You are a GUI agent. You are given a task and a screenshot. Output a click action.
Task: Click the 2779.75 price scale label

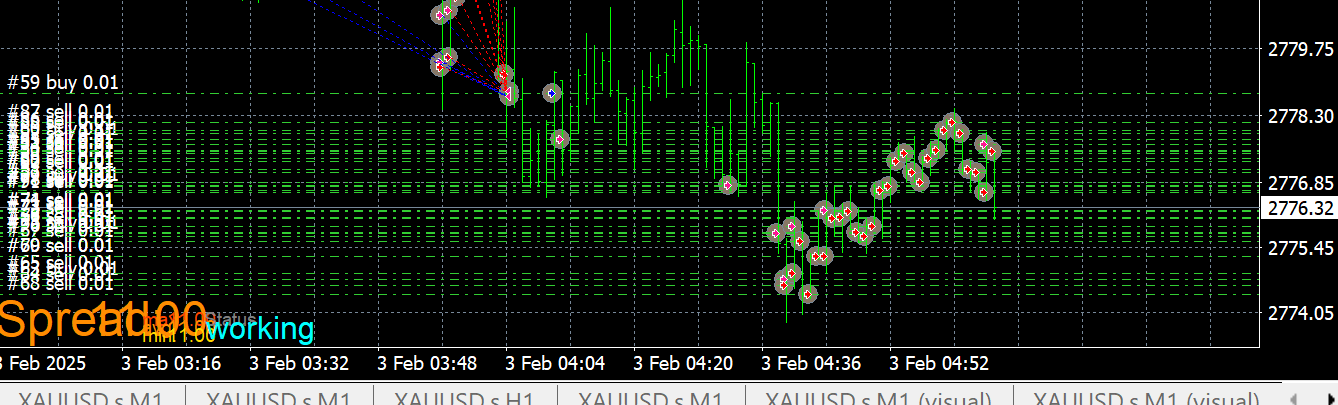(1300, 49)
